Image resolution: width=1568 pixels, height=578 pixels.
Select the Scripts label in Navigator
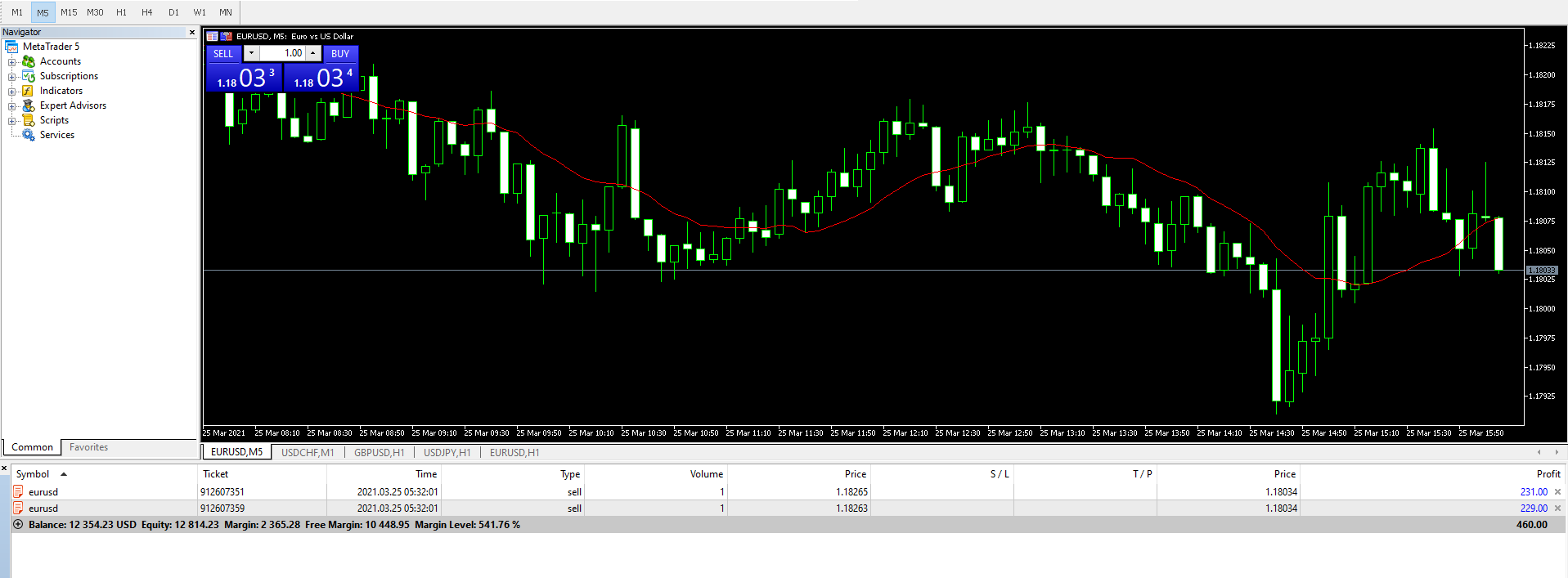[54, 120]
